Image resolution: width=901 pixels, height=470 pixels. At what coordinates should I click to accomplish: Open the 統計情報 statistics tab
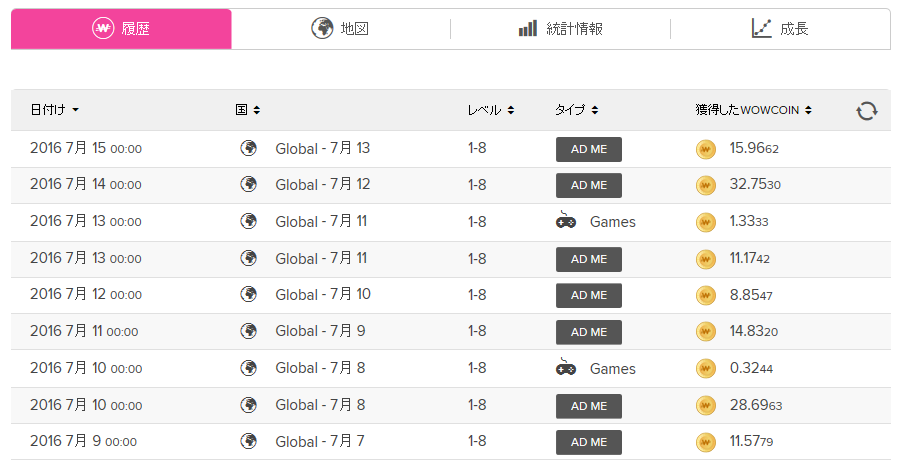(x=560, y=28)
